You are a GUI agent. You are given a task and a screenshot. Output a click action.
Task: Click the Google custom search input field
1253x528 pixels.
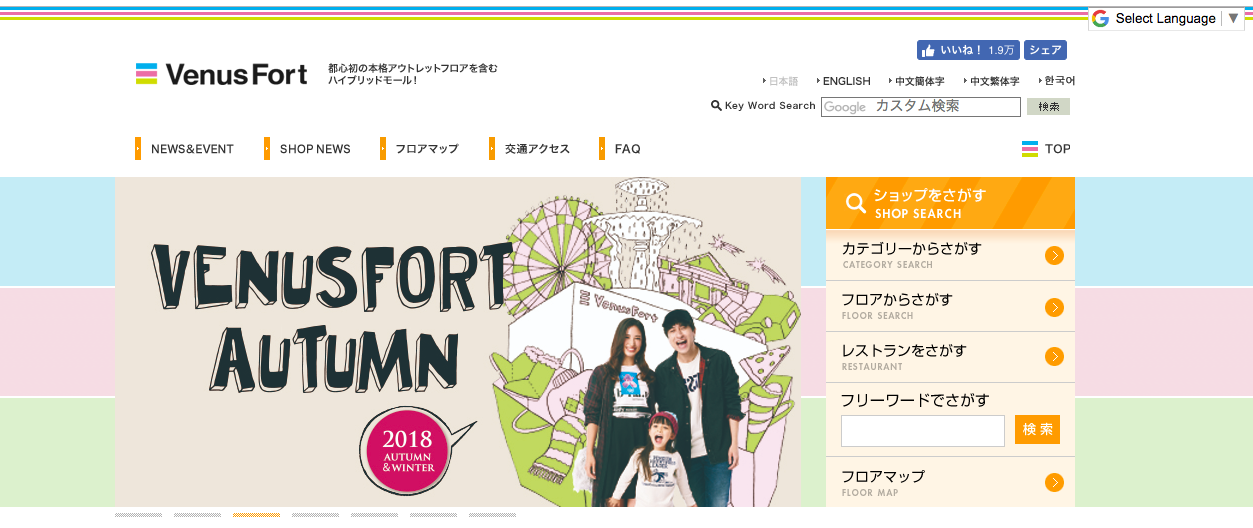pyautogui.click(x=921, y=107)
